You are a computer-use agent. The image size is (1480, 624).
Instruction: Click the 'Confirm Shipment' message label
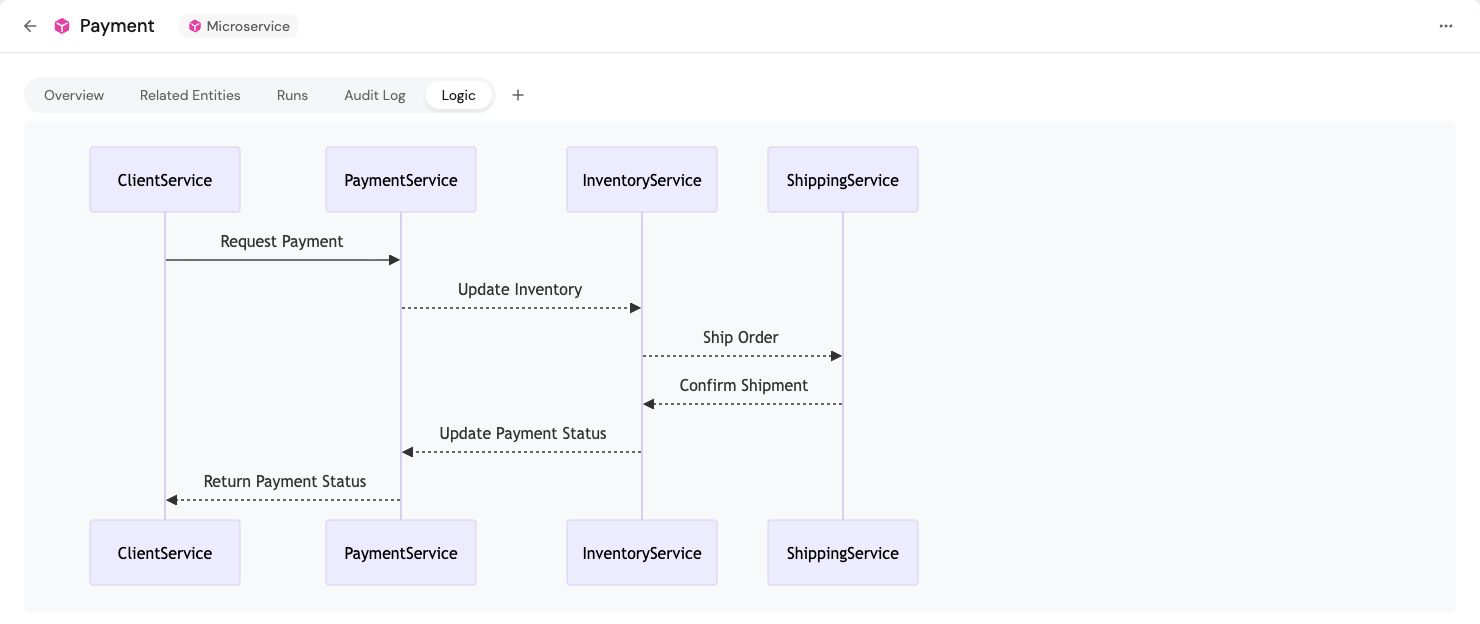click(x=744, y=385)
